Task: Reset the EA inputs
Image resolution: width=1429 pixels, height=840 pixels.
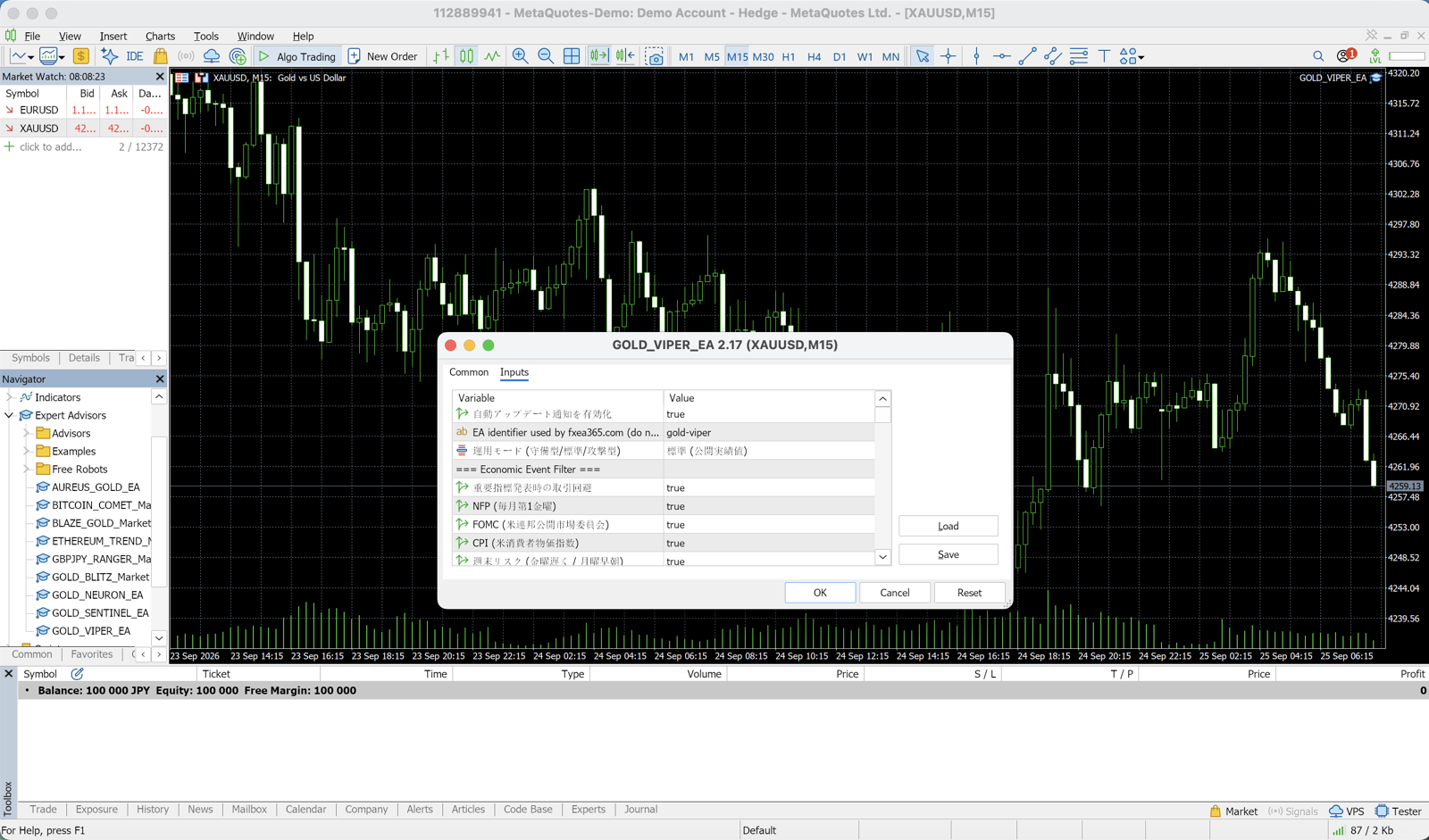Action: (x=969, y=593)
